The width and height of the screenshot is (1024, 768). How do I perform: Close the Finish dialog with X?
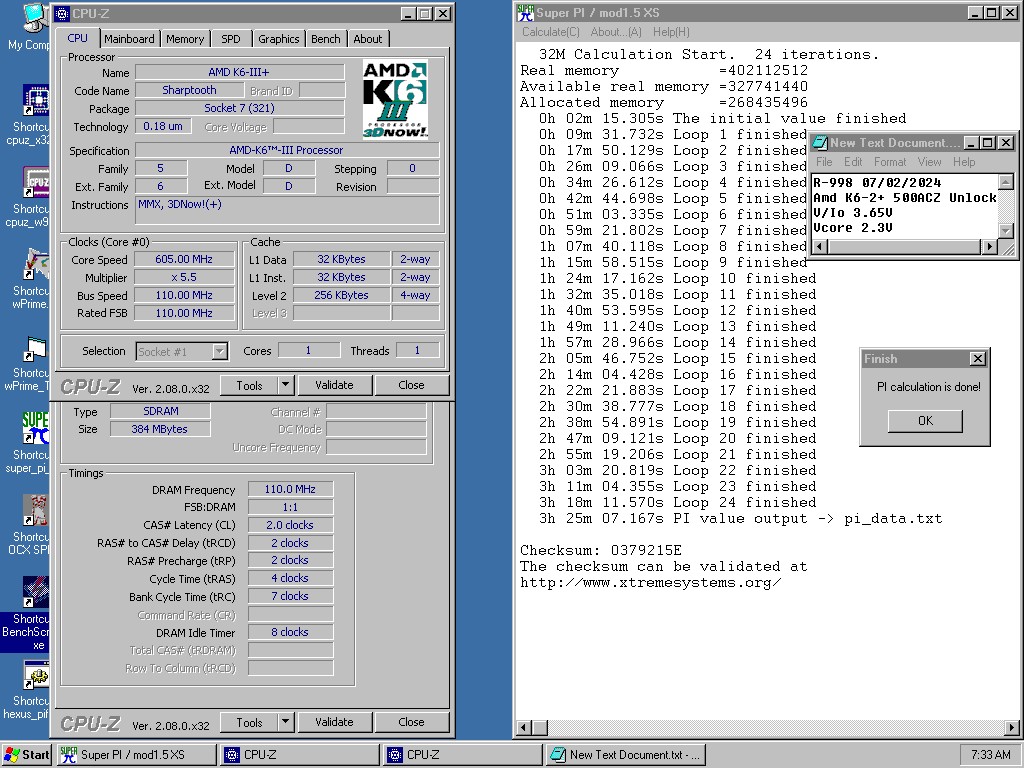(978, 359)
